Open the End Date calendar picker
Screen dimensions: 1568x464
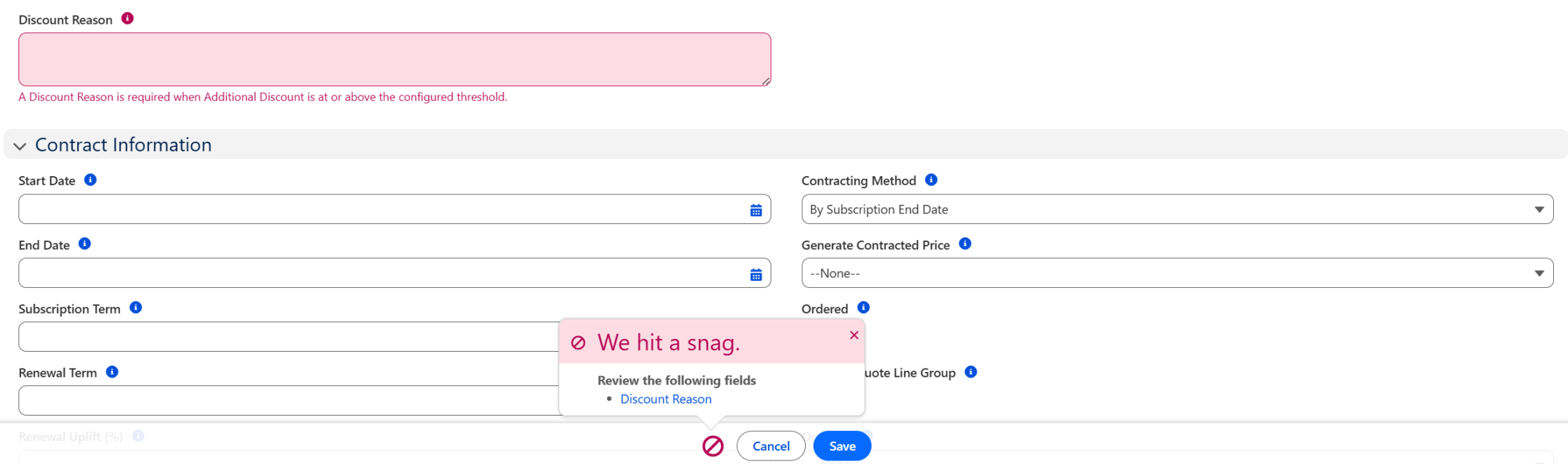(x=756, y=274)
